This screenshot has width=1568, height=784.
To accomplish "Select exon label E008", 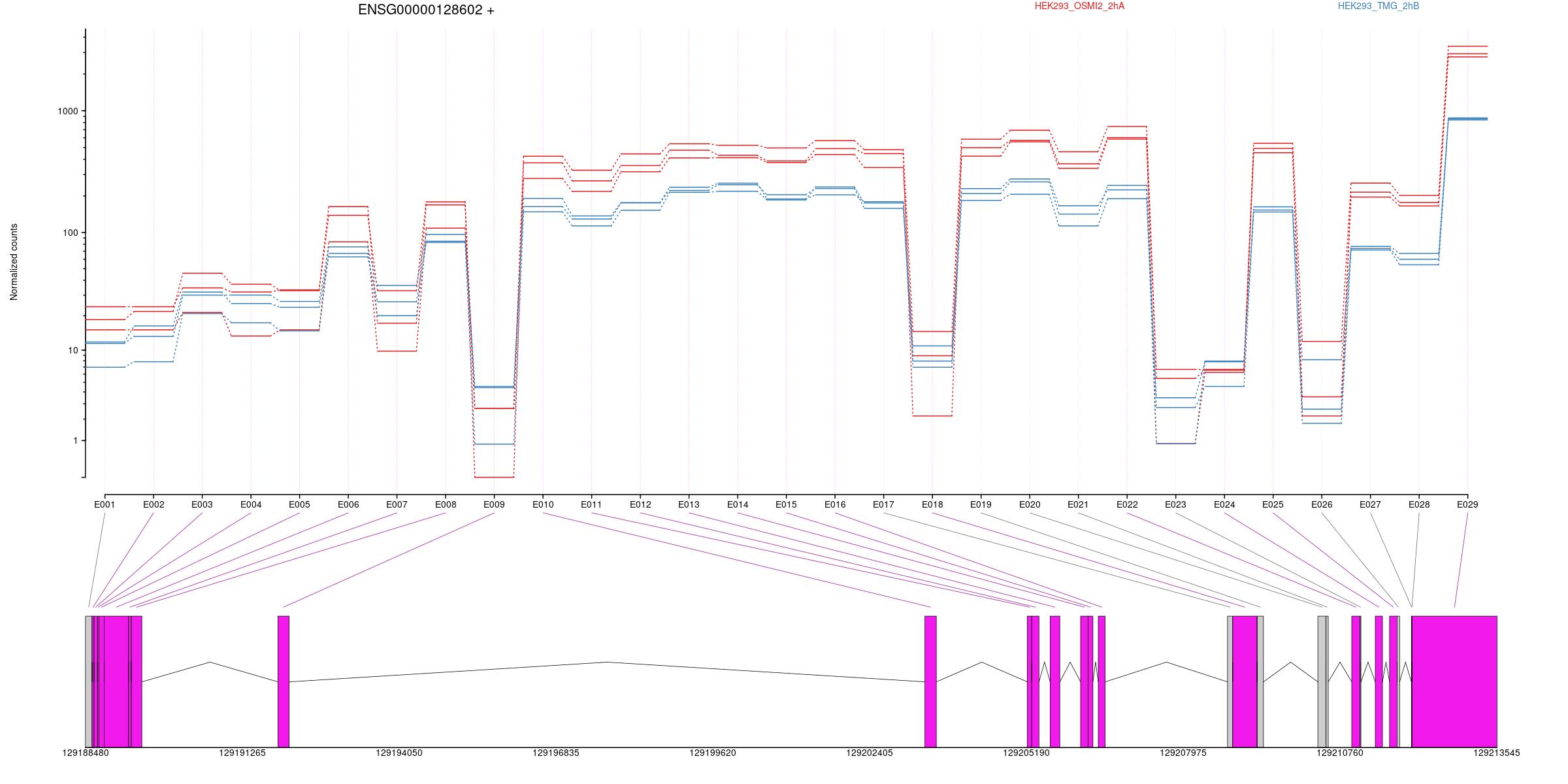I will (x=446, y=504).
